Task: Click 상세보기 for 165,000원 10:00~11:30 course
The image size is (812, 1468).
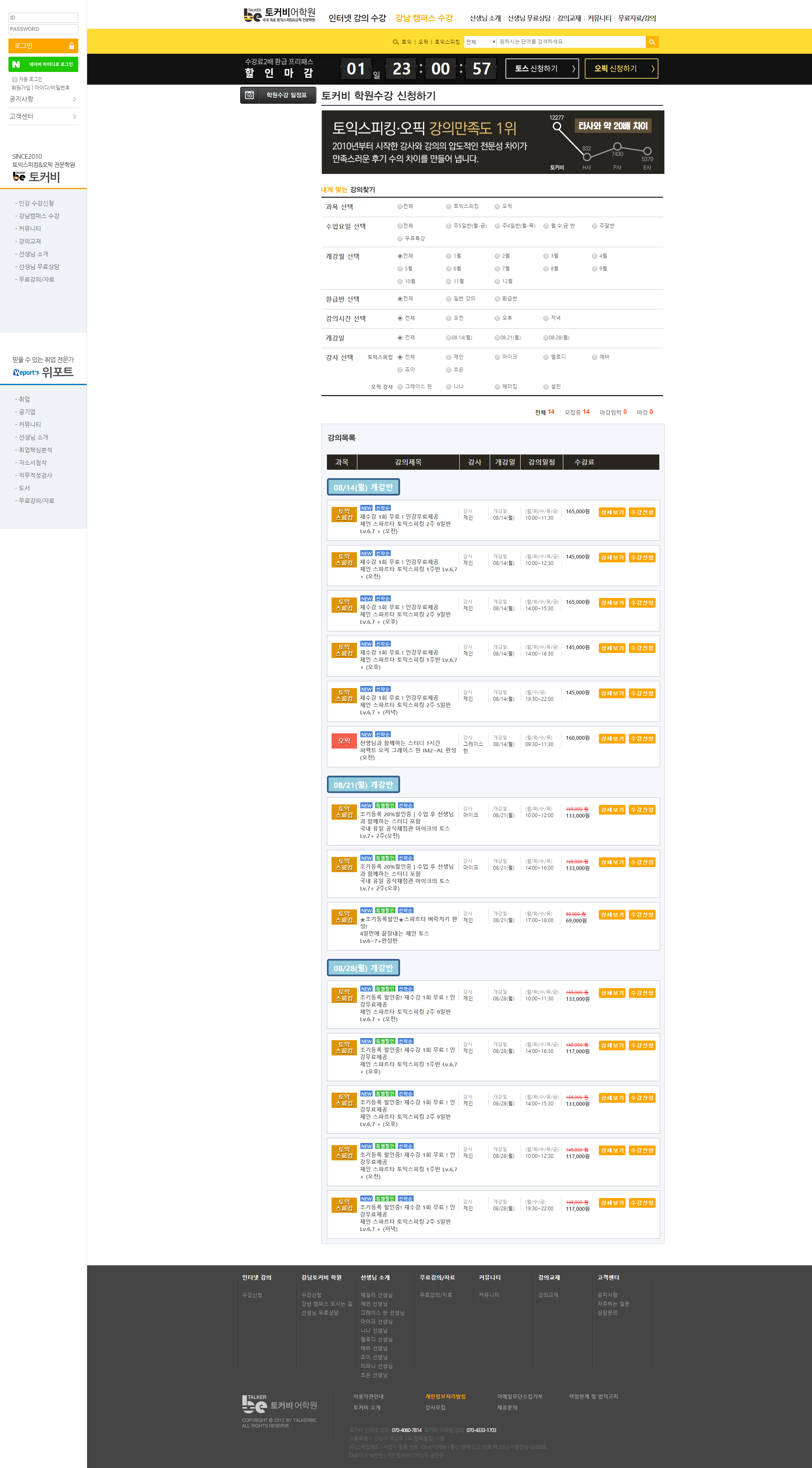Action: [612, 512]
